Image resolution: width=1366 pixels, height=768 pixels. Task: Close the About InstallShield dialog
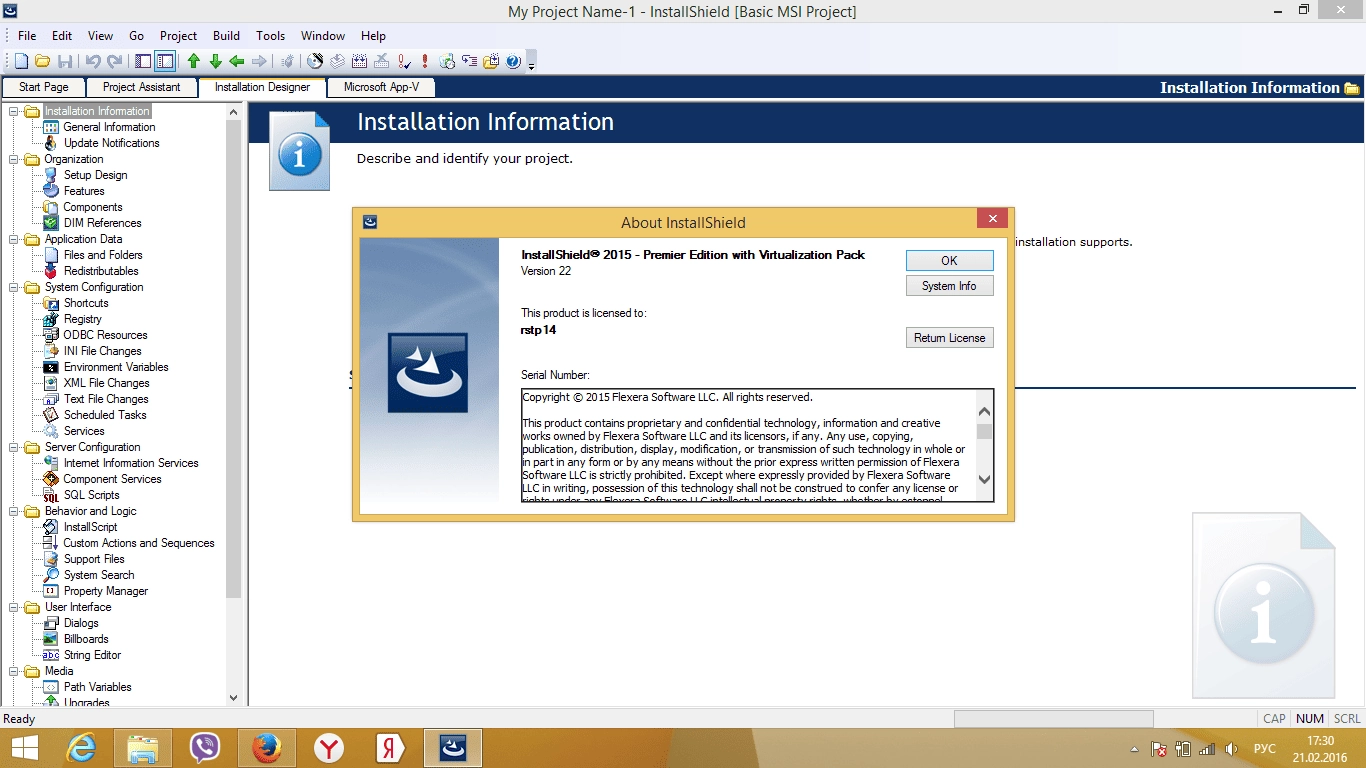[x=992, y=219]
